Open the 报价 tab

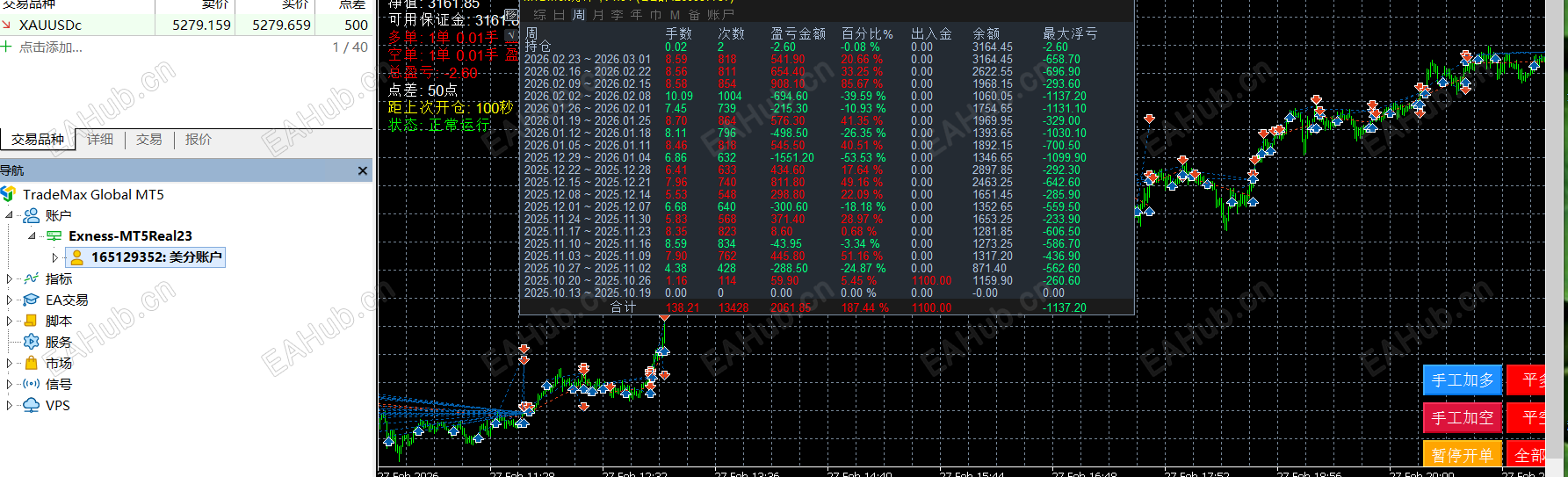pyautogui.click(x=199, y=140)
